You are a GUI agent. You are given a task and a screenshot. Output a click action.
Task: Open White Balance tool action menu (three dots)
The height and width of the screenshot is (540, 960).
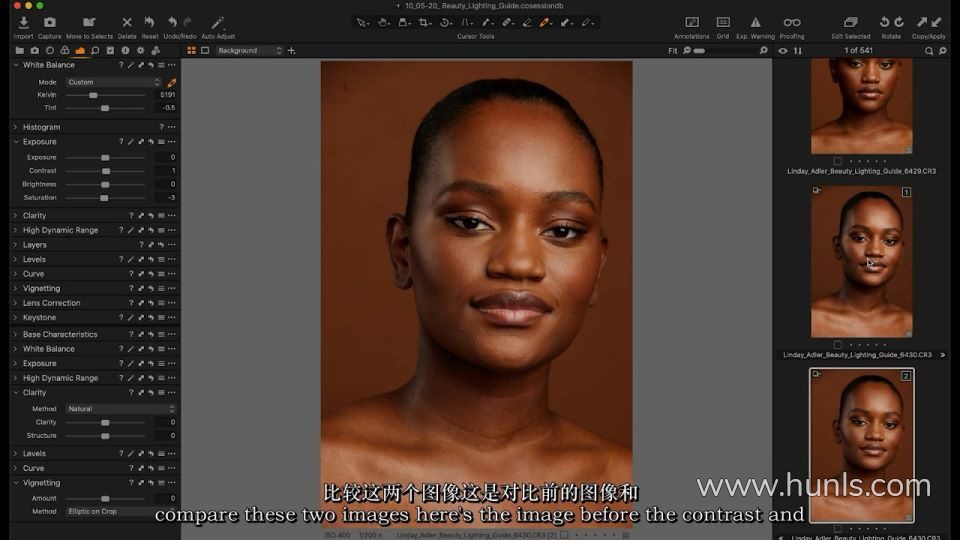172,65
